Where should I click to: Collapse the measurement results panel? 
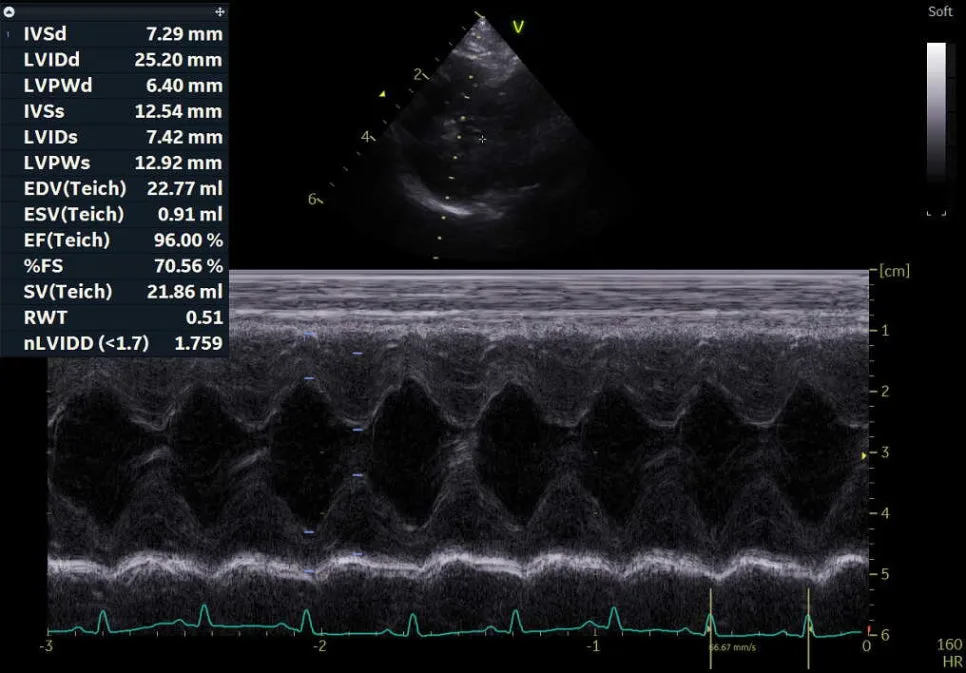pyautogui.click(x=9, y=12)
